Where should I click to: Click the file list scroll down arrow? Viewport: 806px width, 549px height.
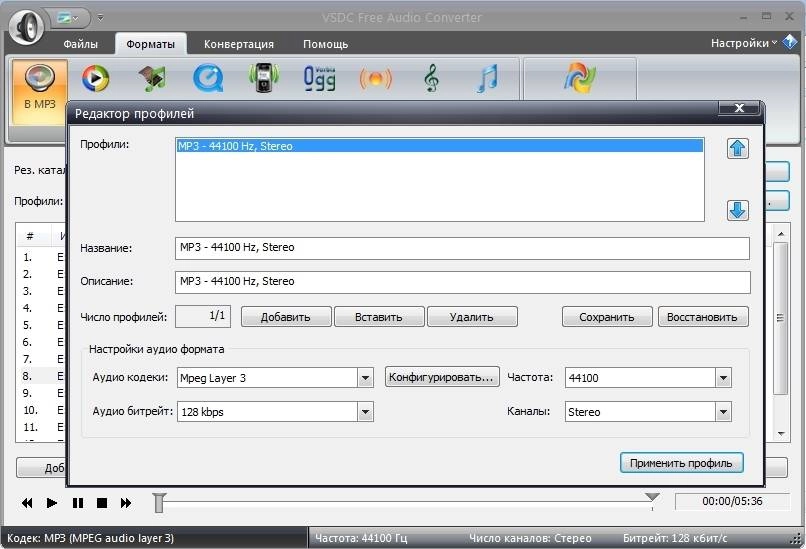[x=781, y=434]
